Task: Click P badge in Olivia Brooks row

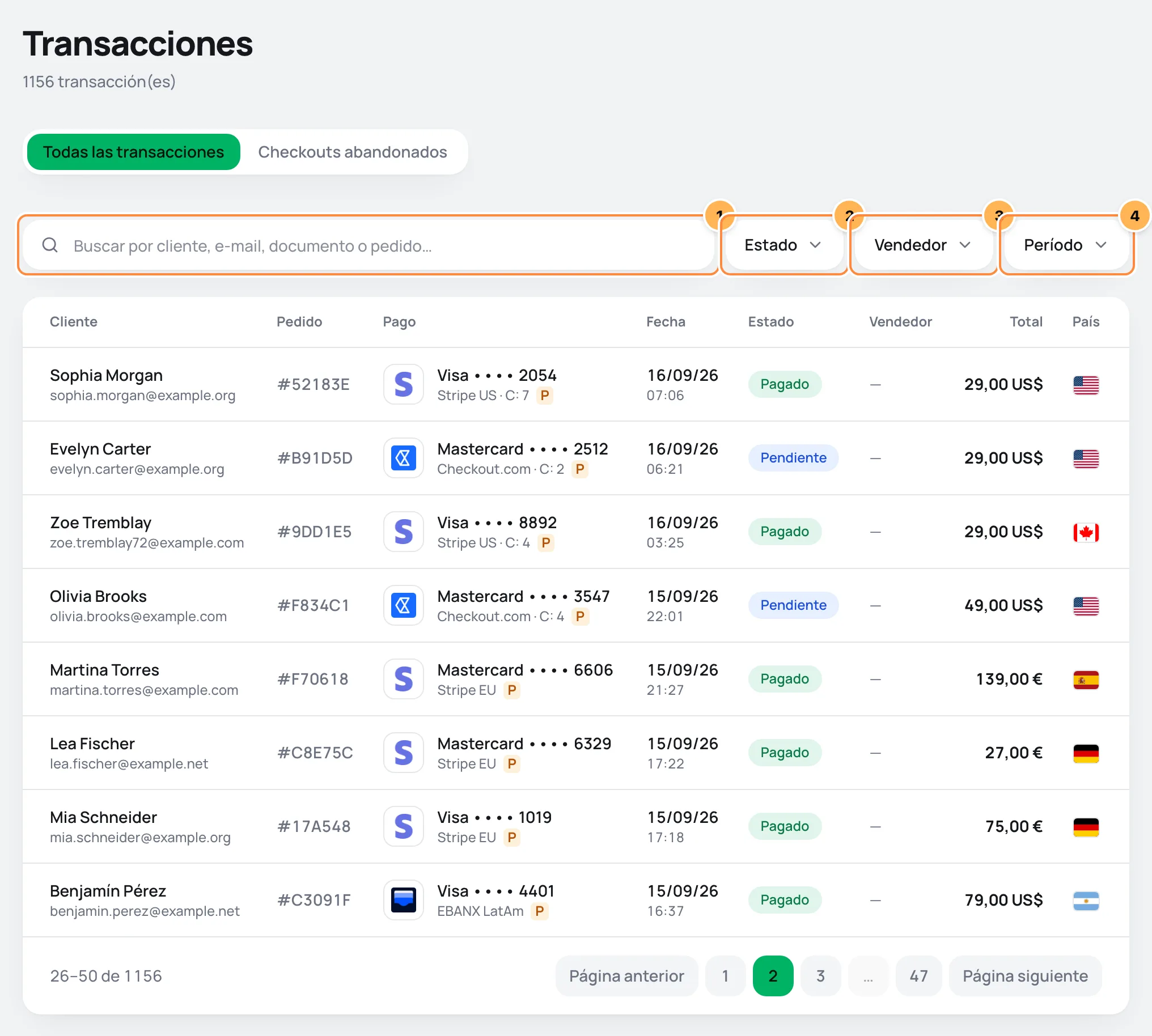Action: 580,616
